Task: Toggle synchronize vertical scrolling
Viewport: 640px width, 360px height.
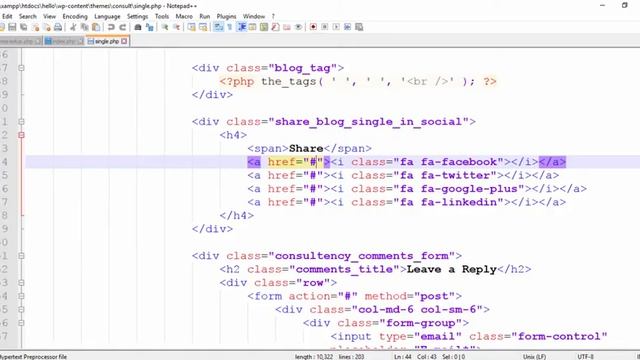Action: click(x=191, y=27)
